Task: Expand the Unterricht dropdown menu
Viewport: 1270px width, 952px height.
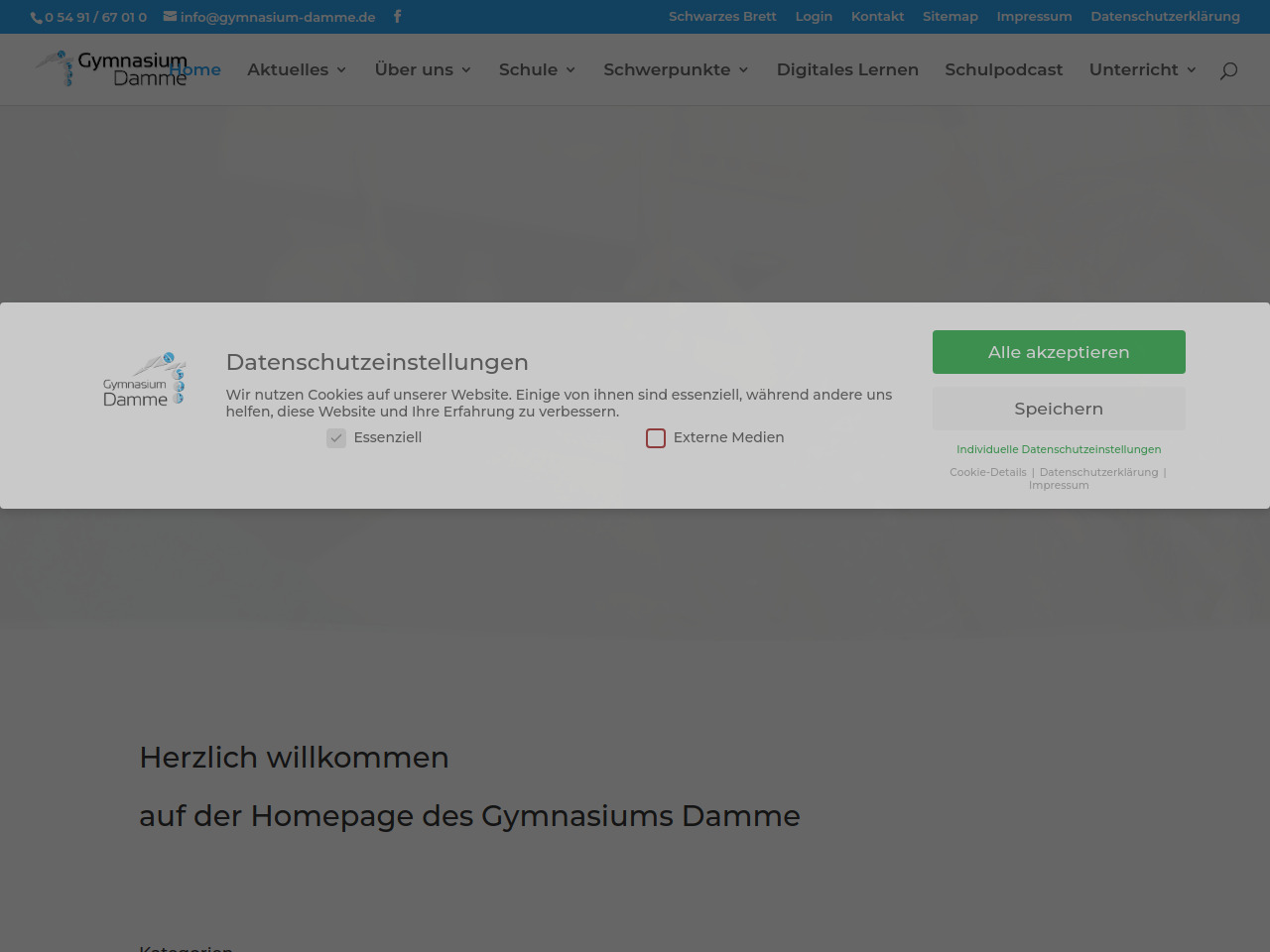Action: pyautogui.click(x=1142, y=69)
